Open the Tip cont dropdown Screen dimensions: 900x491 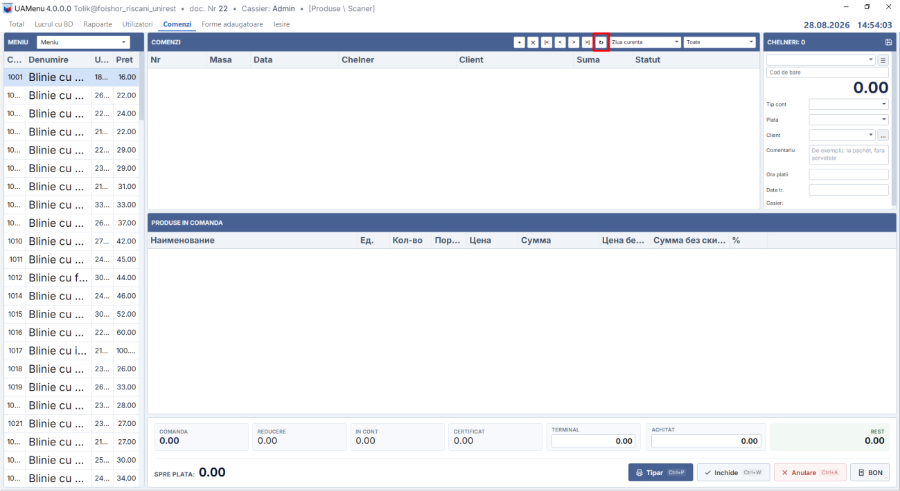point(848,104)
